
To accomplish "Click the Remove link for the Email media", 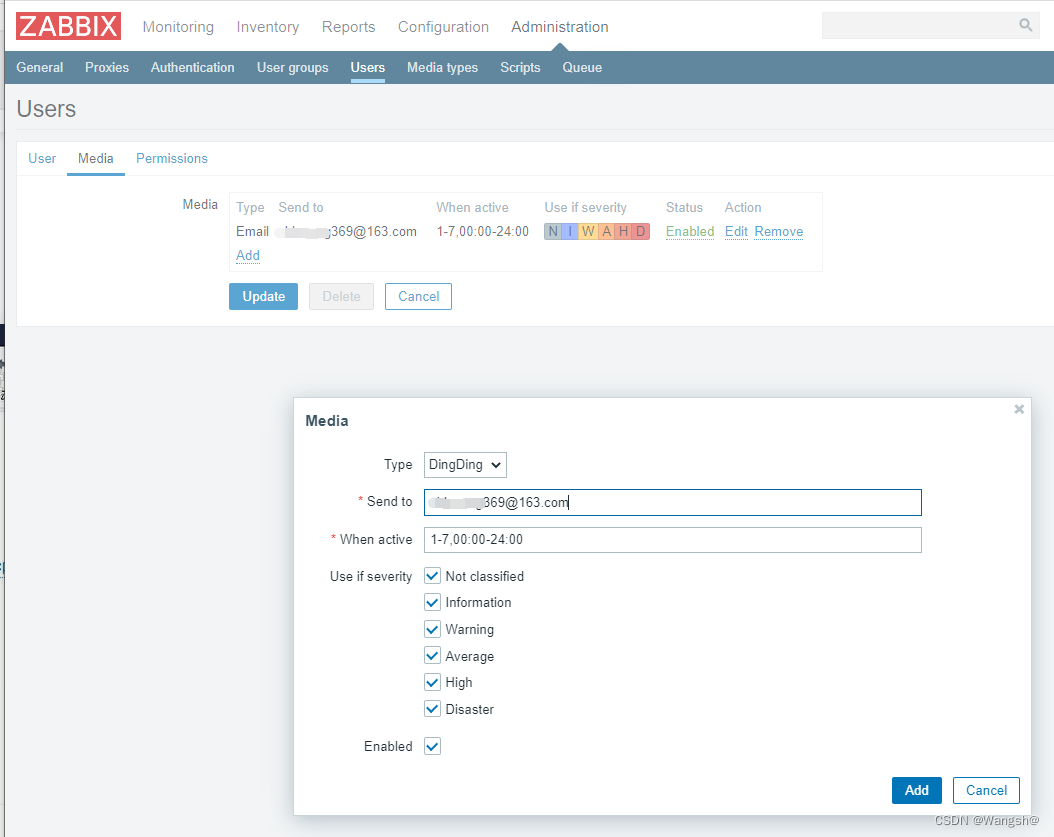I will click(778, 231).
